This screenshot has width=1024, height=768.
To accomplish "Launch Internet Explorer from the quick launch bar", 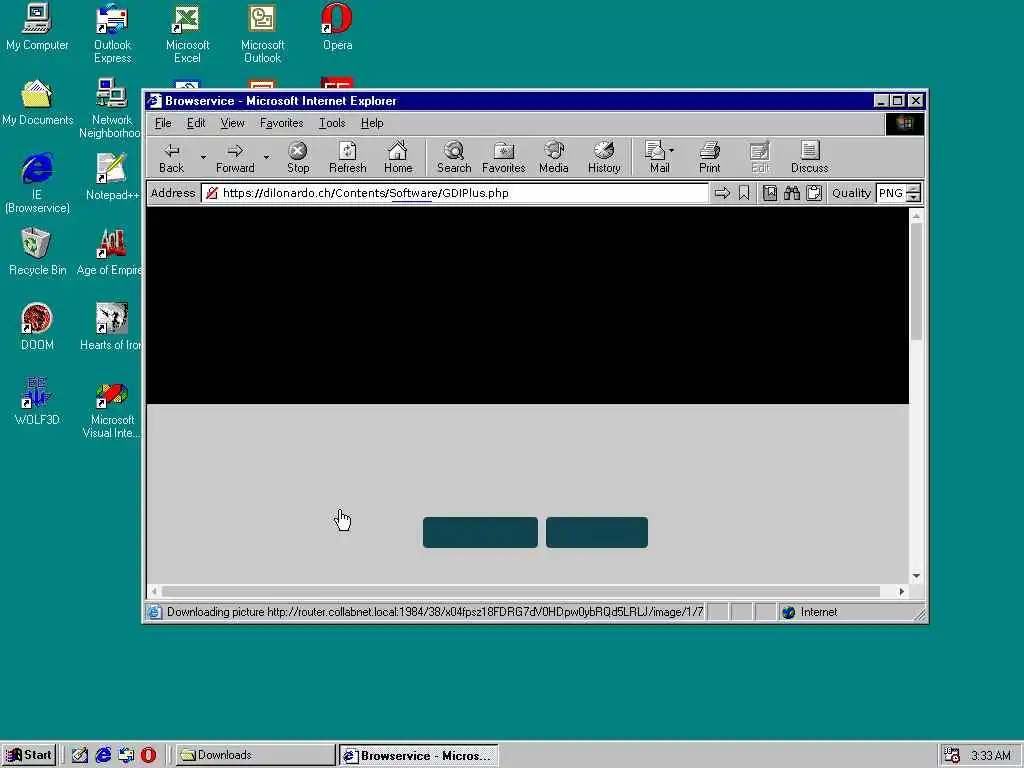I will click(x=103, y=755).
